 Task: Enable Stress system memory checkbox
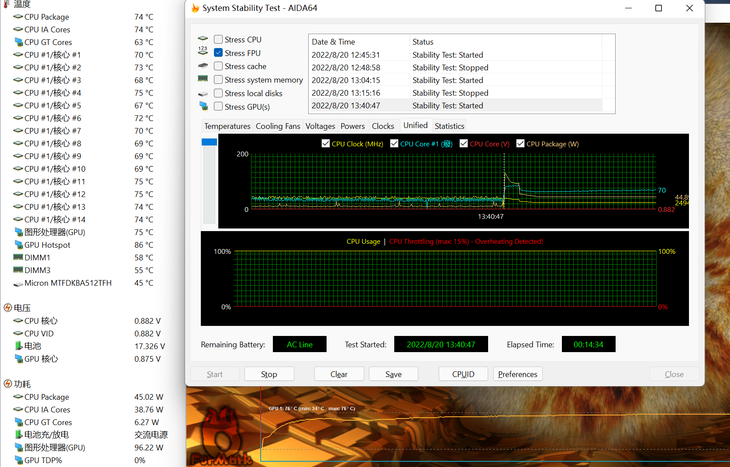pyautogui.click(x=218, y=80)
